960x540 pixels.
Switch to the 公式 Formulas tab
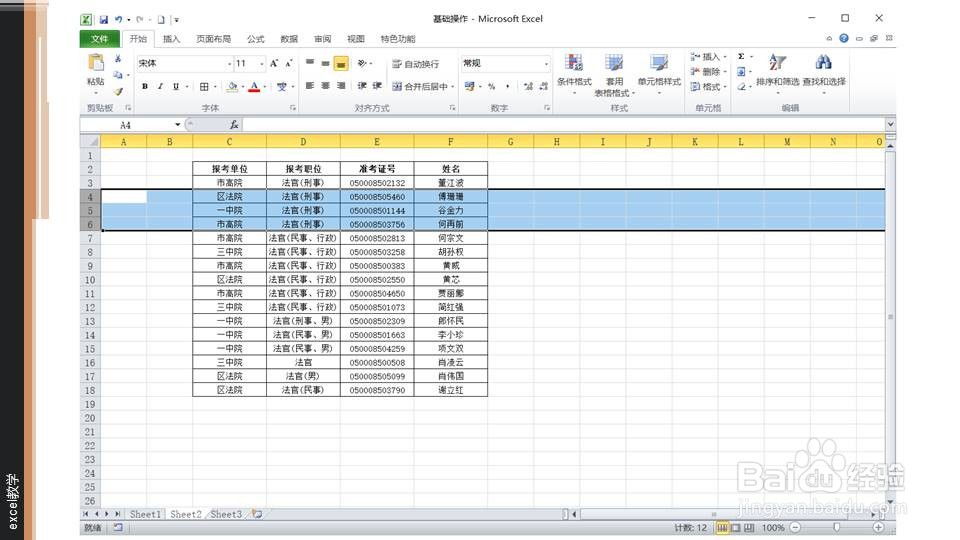[255, 39]
